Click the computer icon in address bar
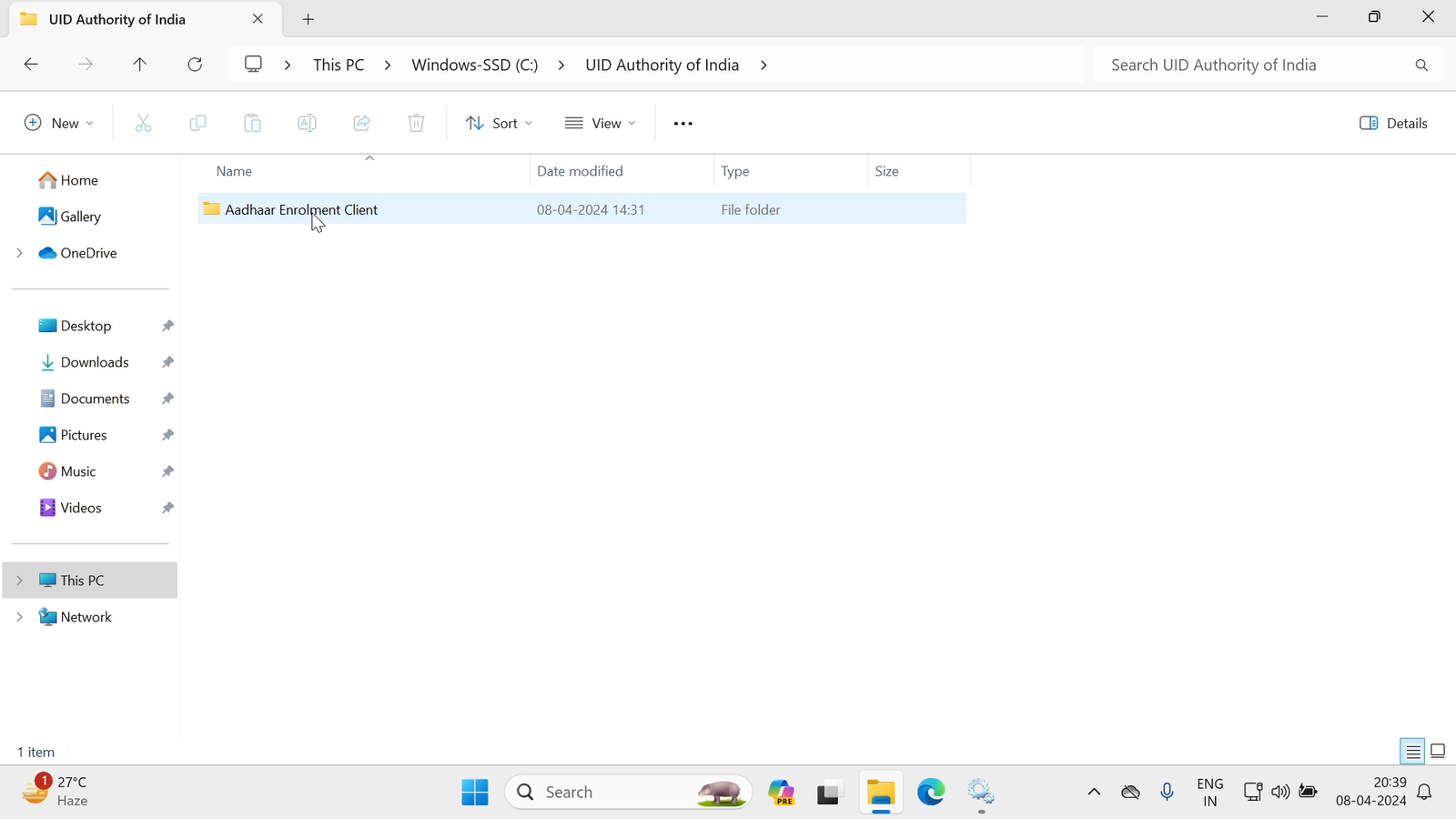The image size is (1456, 819). (x=254, y=65)
